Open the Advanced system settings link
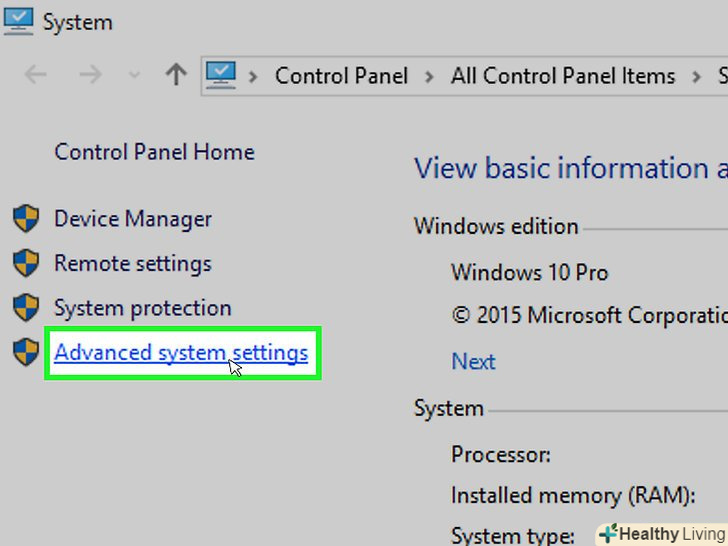 [181, 352]
